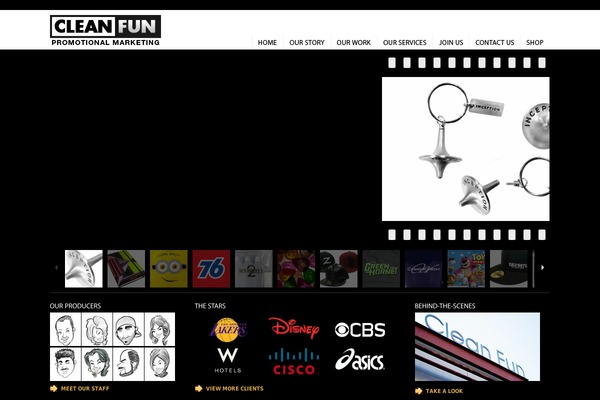
Task: Click the large Inception keychain slide image
Action: click(x=466, y=149)
